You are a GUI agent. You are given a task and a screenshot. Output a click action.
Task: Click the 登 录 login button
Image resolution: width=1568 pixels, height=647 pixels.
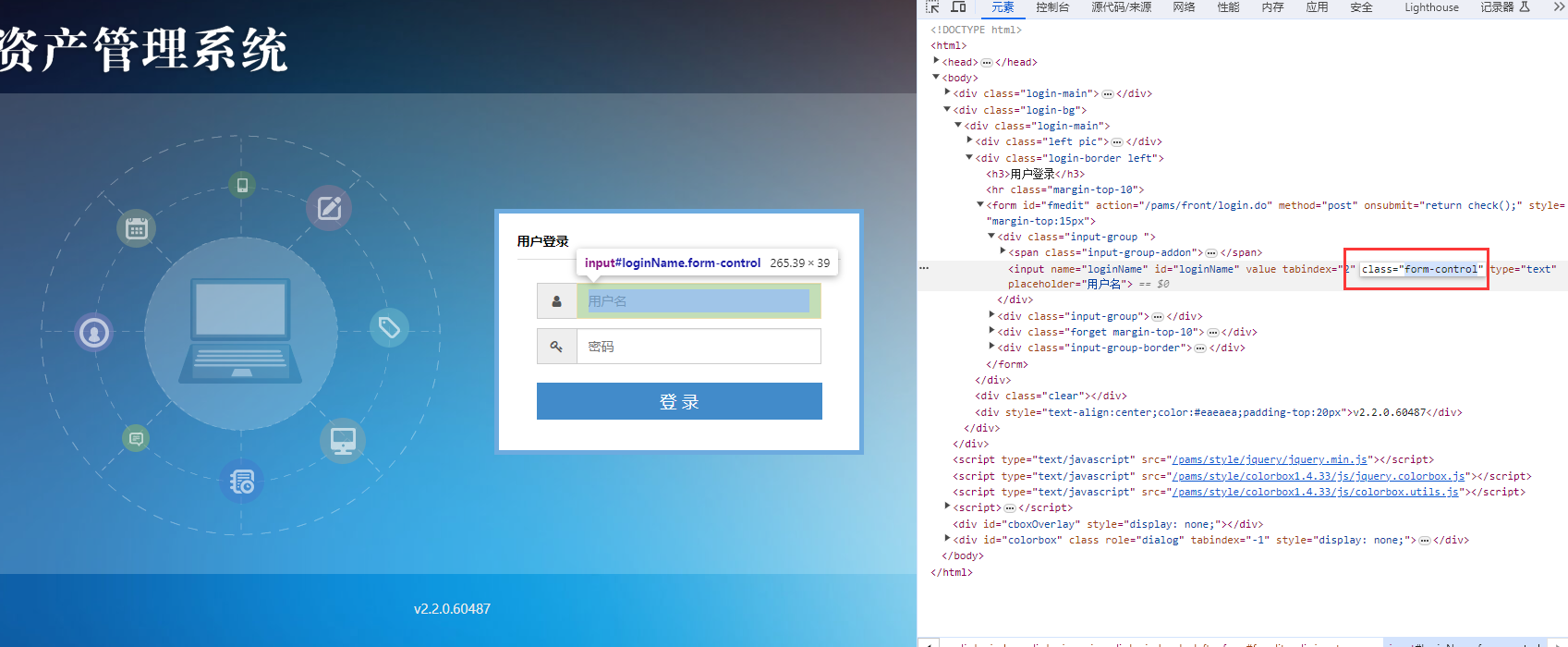coord(679,401)
